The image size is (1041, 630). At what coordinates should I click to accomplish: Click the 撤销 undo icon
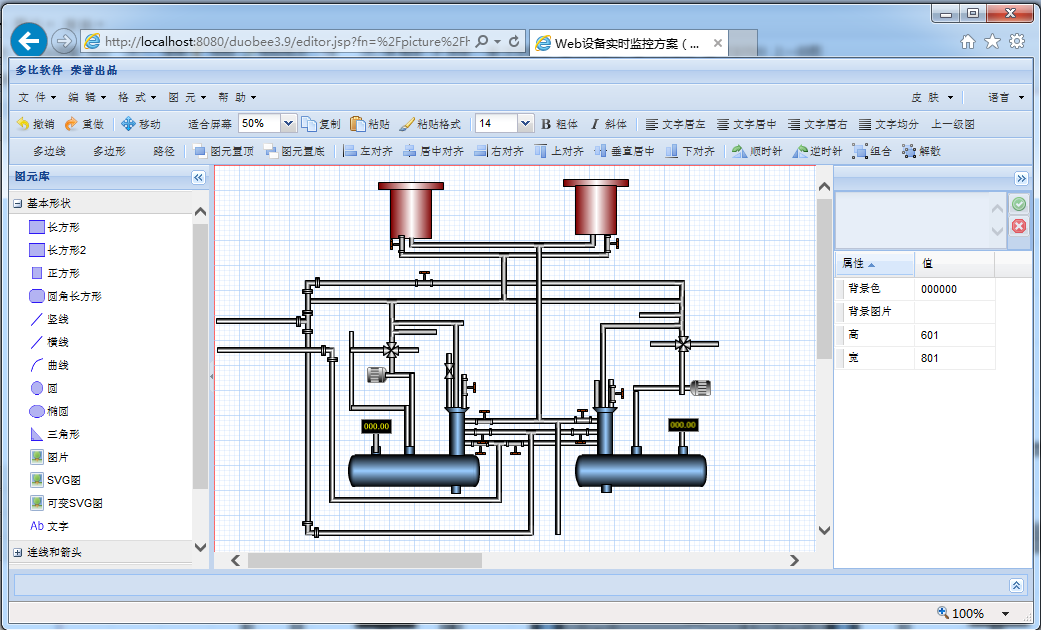(x=23, y=124)
